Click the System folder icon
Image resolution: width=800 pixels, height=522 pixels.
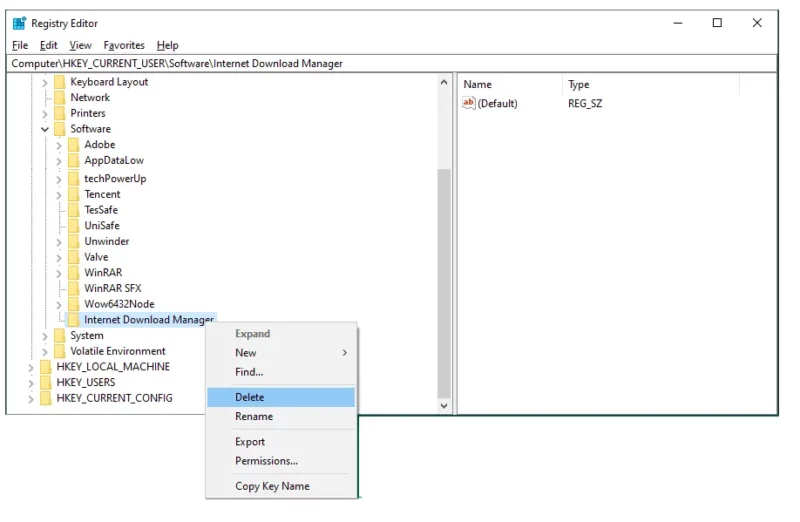point(60,336)
